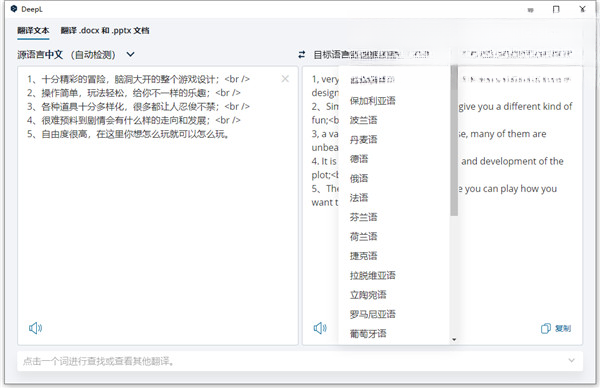
Task: Click the DeepL logo in title bar
Action: tap(14, 9)
